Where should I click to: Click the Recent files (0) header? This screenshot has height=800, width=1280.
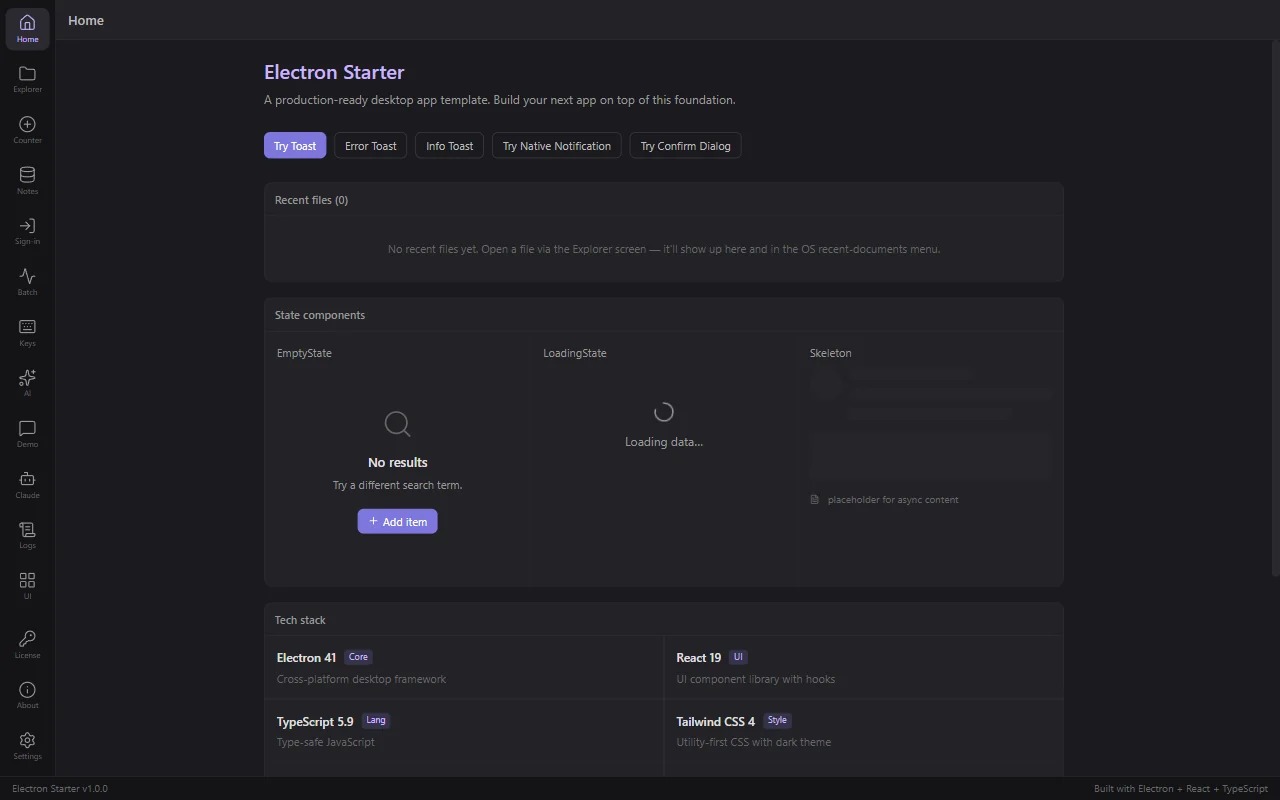(312, 200)
